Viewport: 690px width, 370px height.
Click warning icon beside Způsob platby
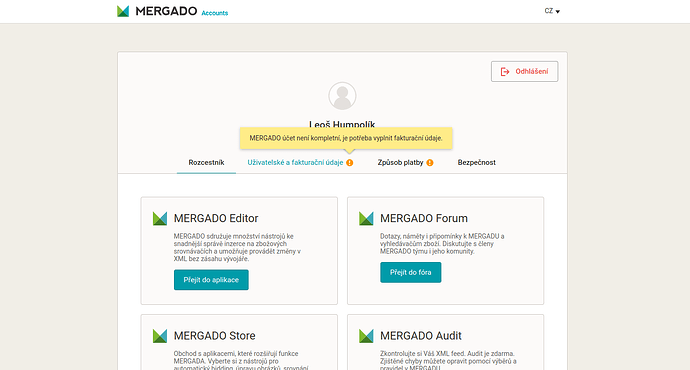(430, 163)
